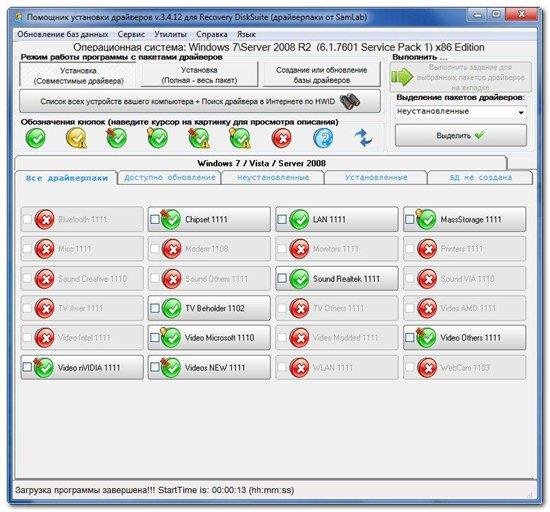Switch to the БД не создана tab

click(480, 177)
